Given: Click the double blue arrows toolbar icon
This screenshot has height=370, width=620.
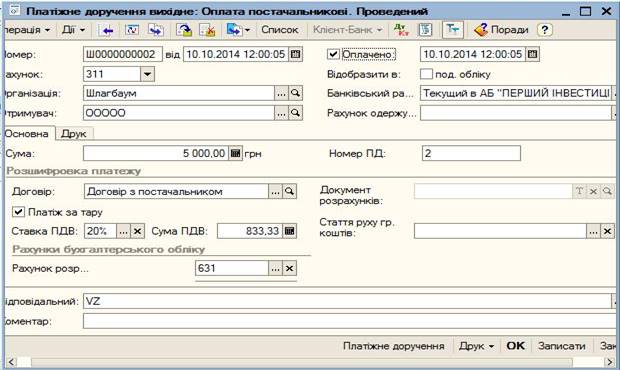Looking at the screenshot, I should coord(156,30).
